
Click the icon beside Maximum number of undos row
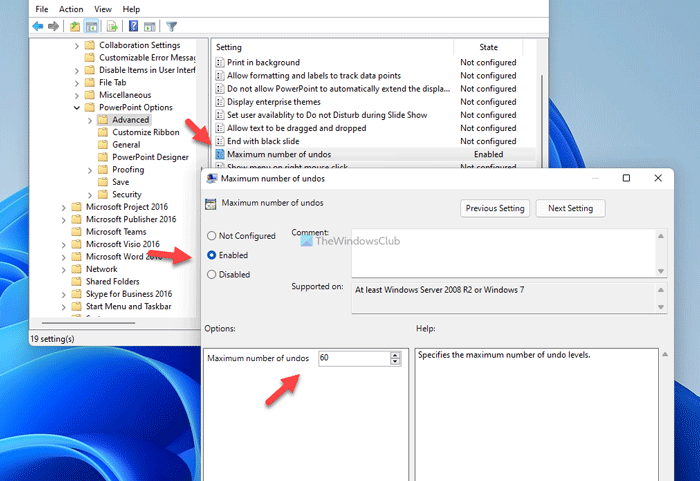point(220,154)
